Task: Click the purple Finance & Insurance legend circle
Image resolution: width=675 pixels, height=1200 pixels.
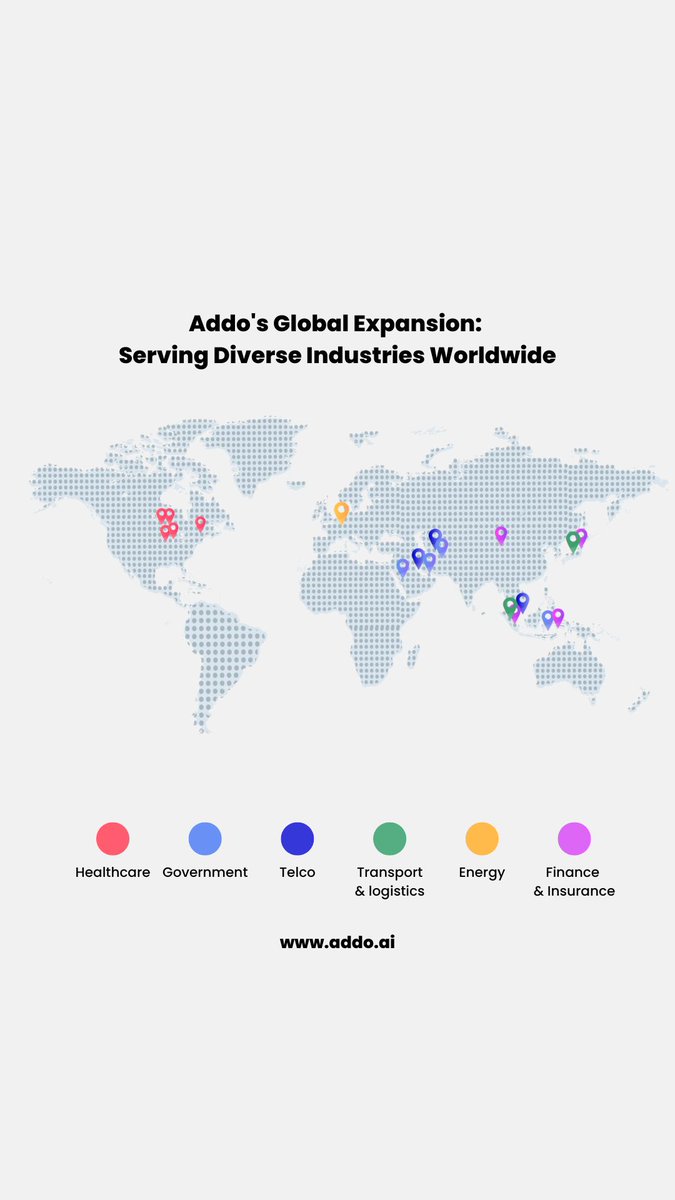Action: [x=574, y=838]
